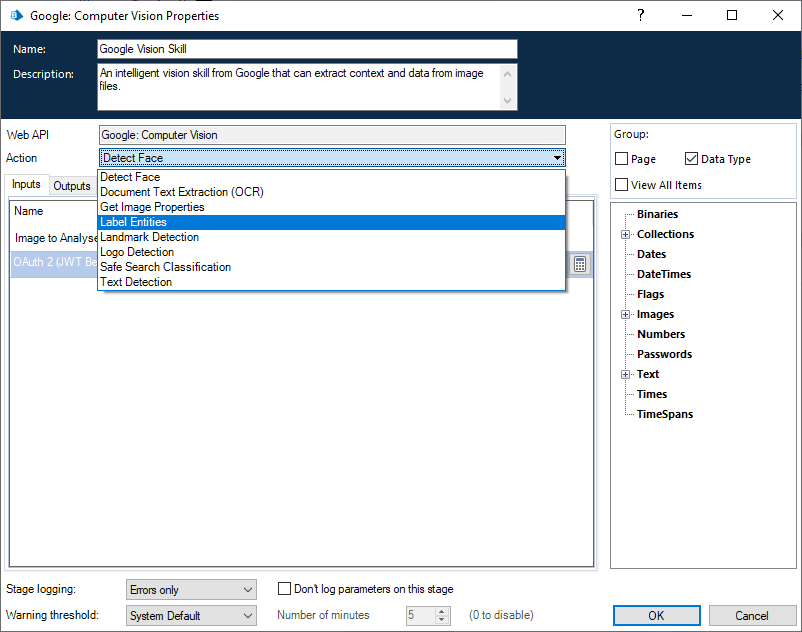Increase the number of minutes stepper
Screen dimensions: 802x632
[442, 611]
